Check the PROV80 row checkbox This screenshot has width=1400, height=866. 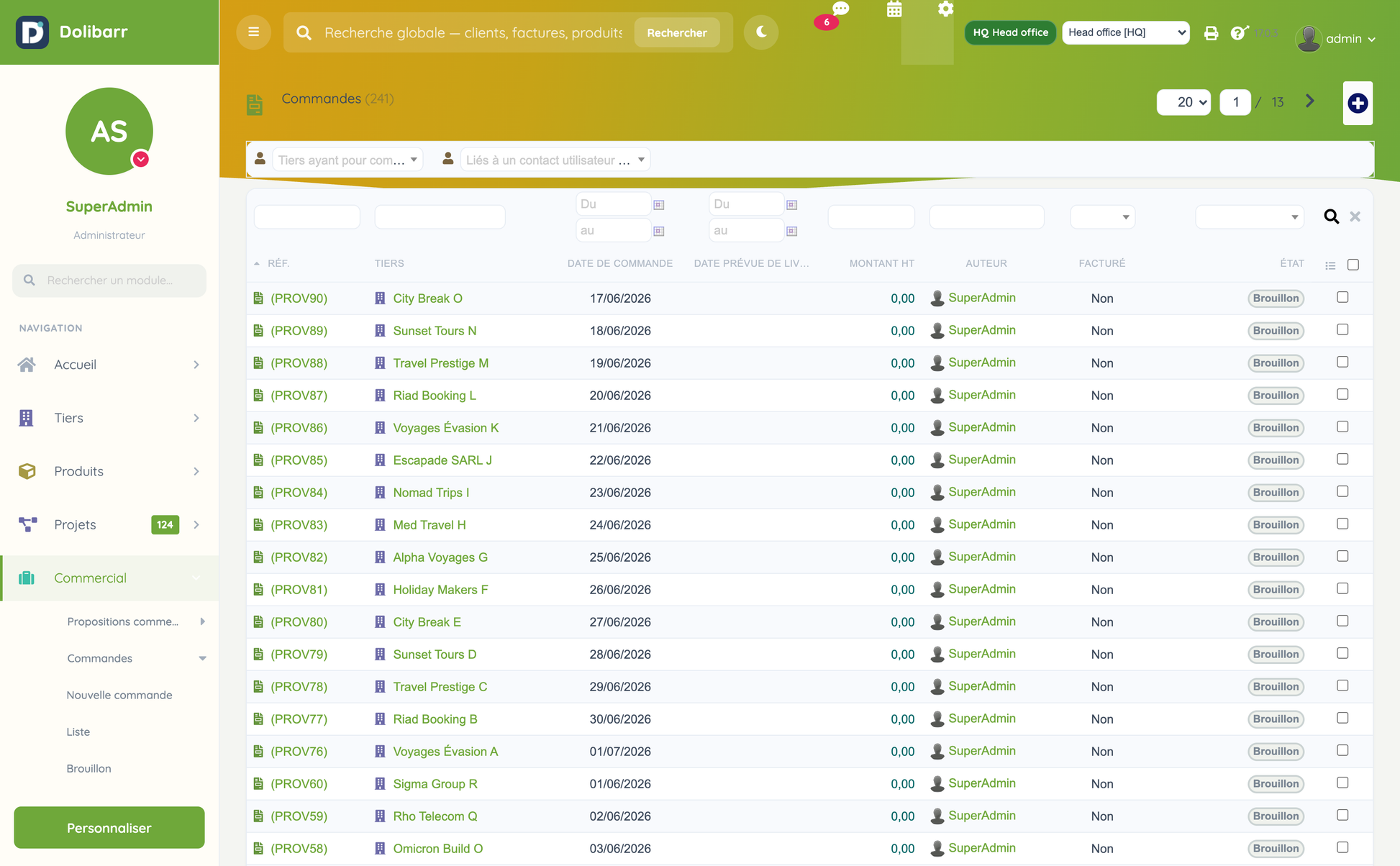(x=1342, y=621)
